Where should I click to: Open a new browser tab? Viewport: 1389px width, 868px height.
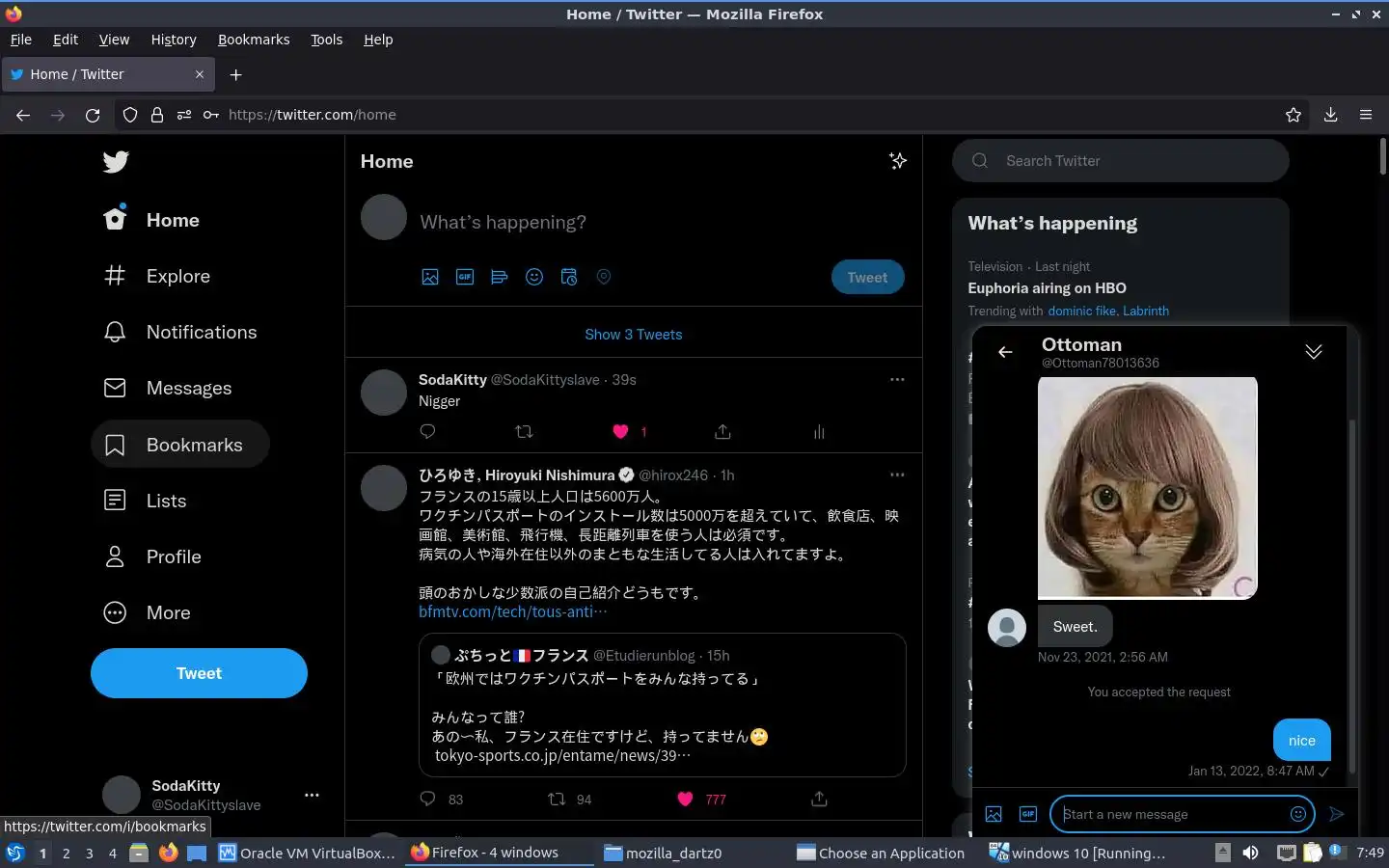(x=235, y=74)
